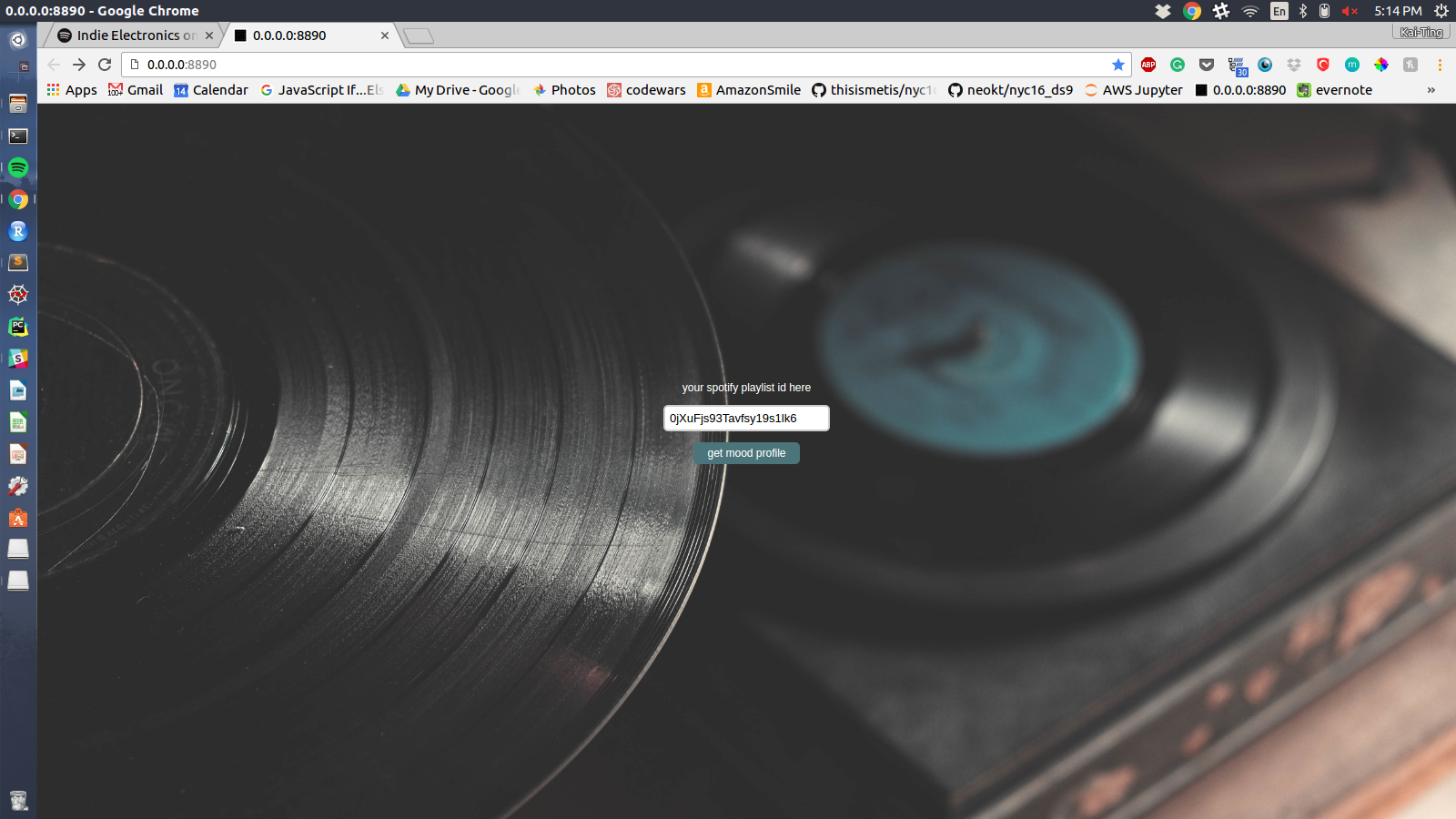Open a new browser tab
Screen dimensions: 1456x819
pyautogui.click(x=419, y=36)
